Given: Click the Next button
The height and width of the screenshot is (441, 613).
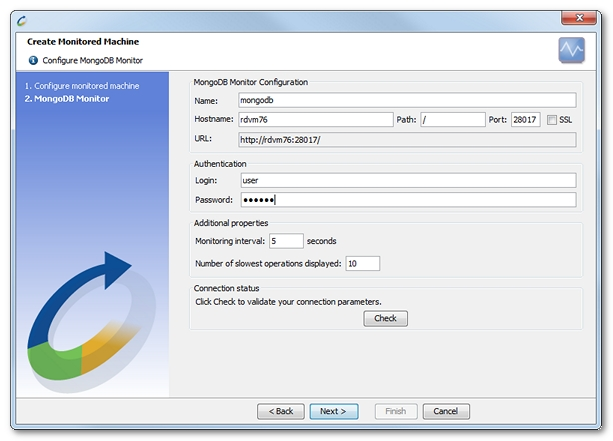Looking at the screenshot, I should [x=333, y=411].
